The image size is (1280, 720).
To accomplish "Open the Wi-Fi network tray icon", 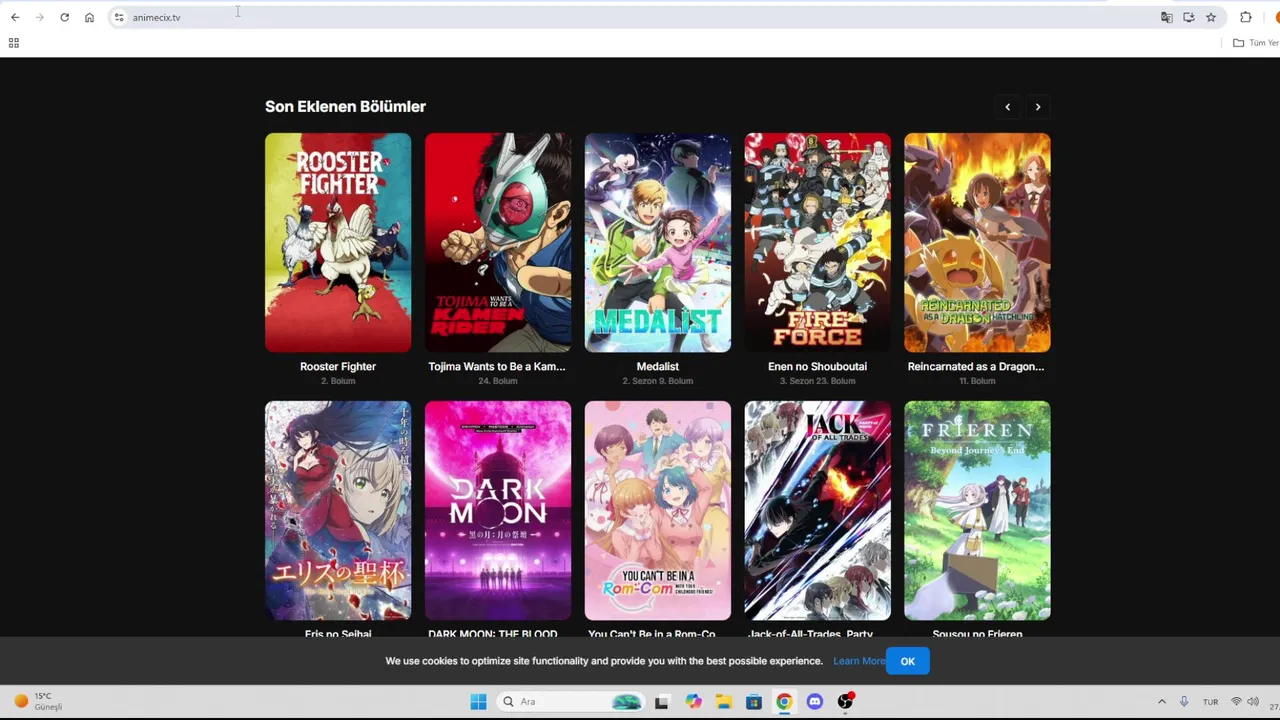I will pos(1236,702).
